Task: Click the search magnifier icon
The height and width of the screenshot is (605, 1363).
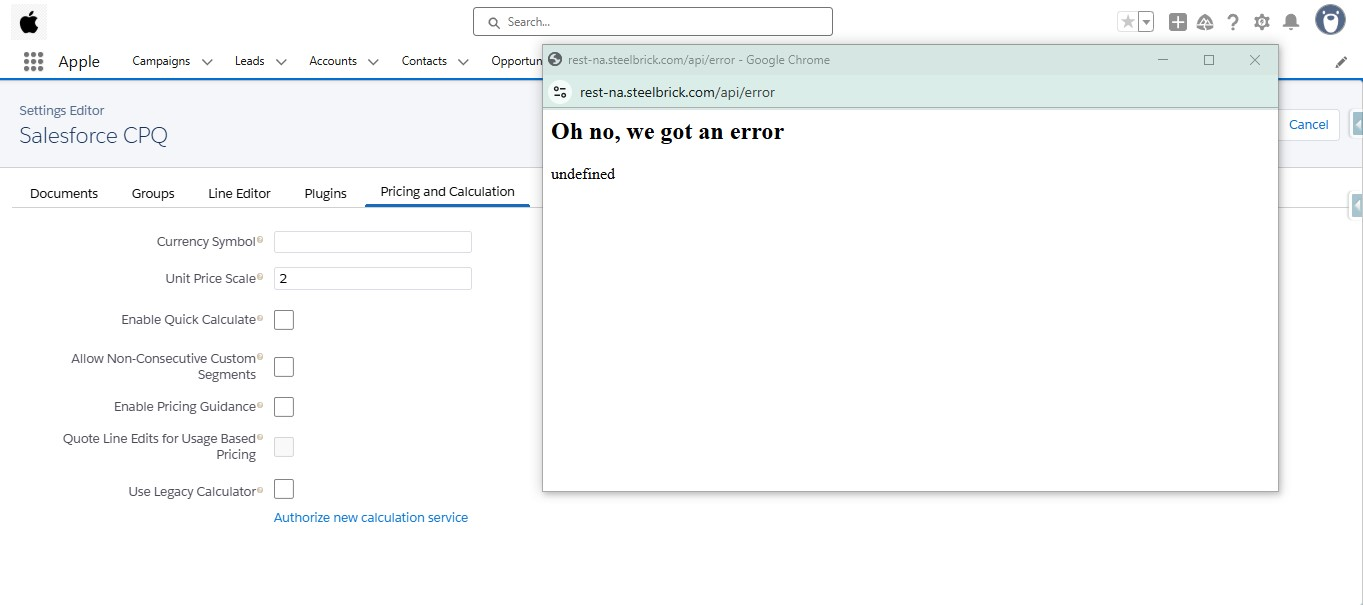Action: 494,22
